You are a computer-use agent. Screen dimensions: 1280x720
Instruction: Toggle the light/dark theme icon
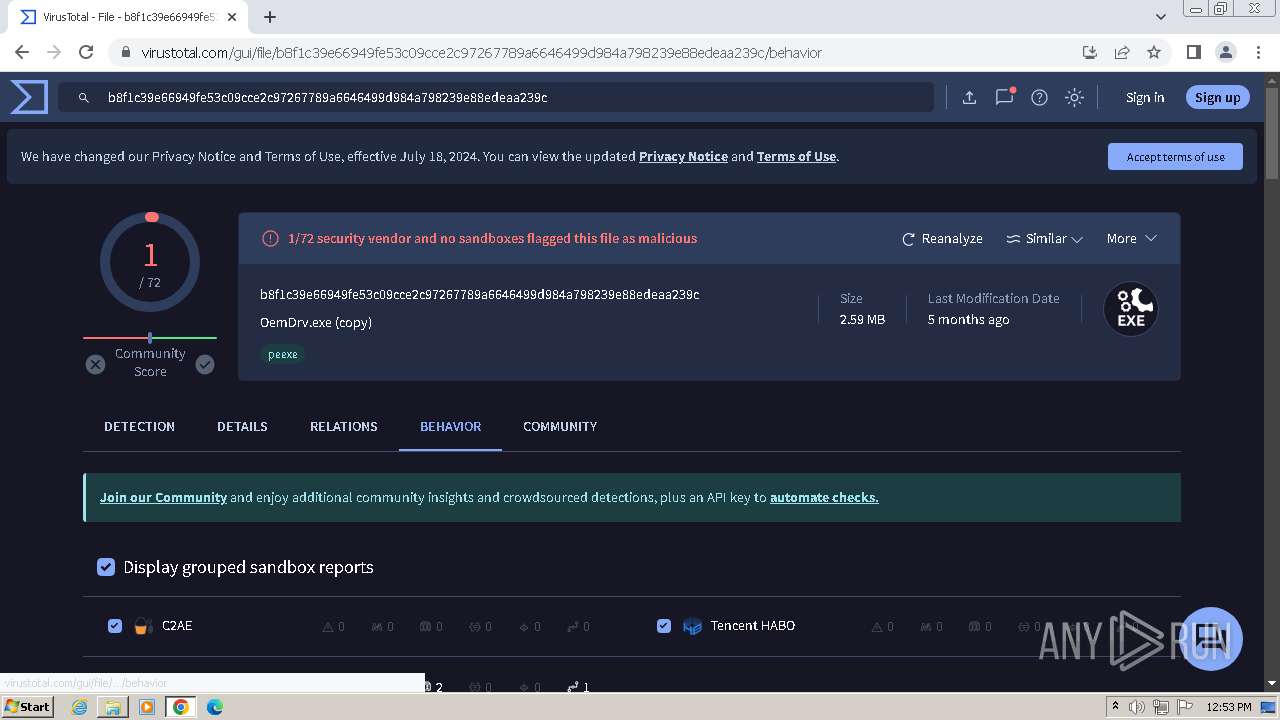click(x=1074, y=97)
